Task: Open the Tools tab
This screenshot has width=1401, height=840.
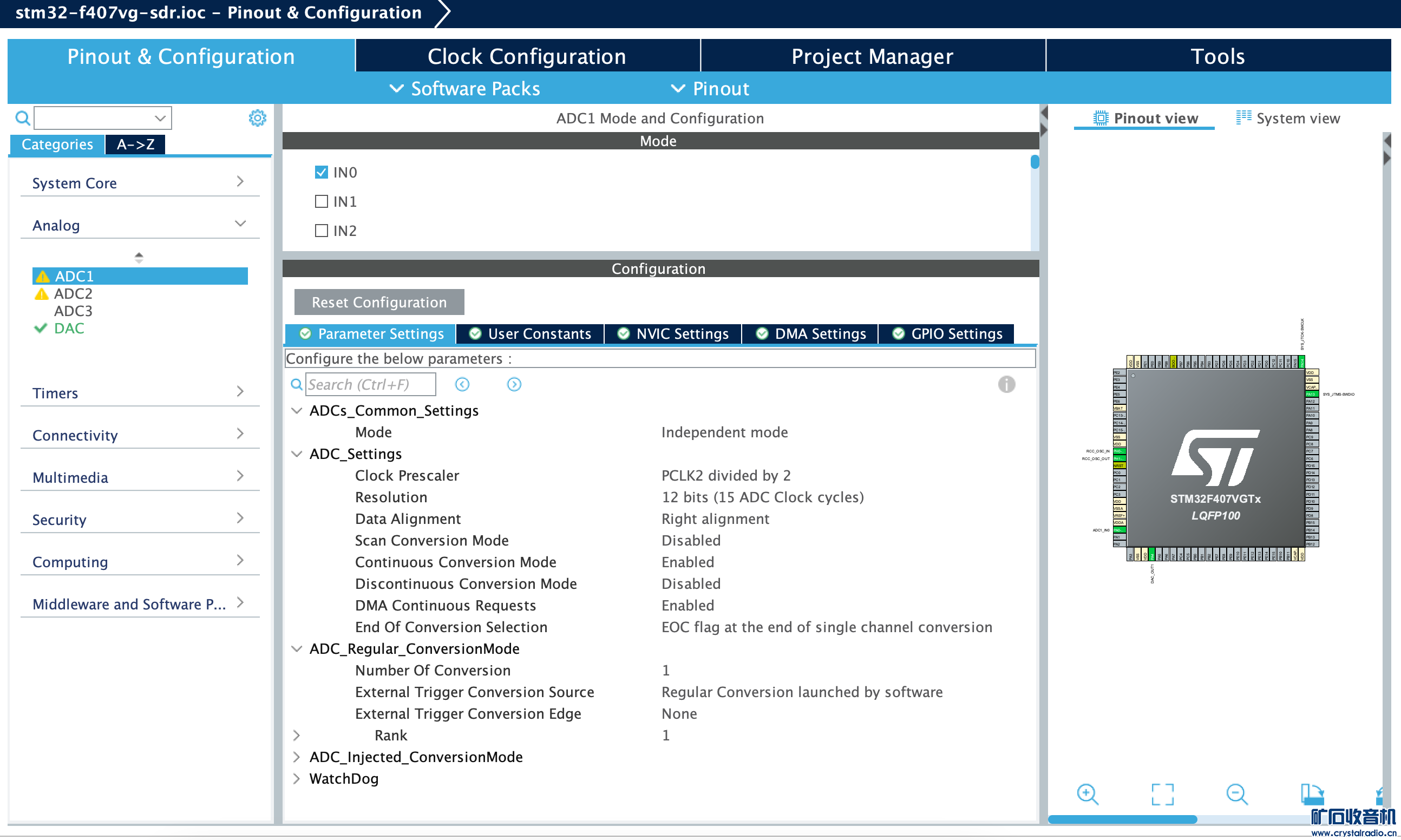Action: tap(1218, 56)
